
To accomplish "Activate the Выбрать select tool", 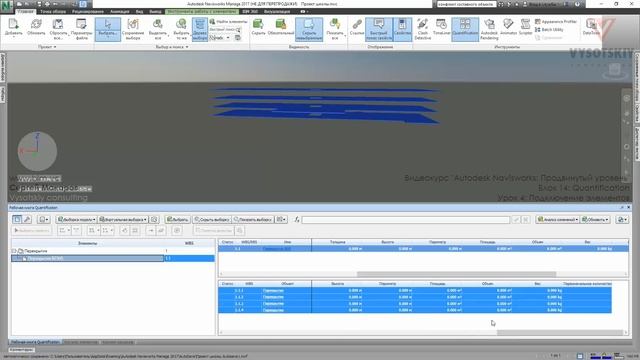I will [x=108, y=29].
